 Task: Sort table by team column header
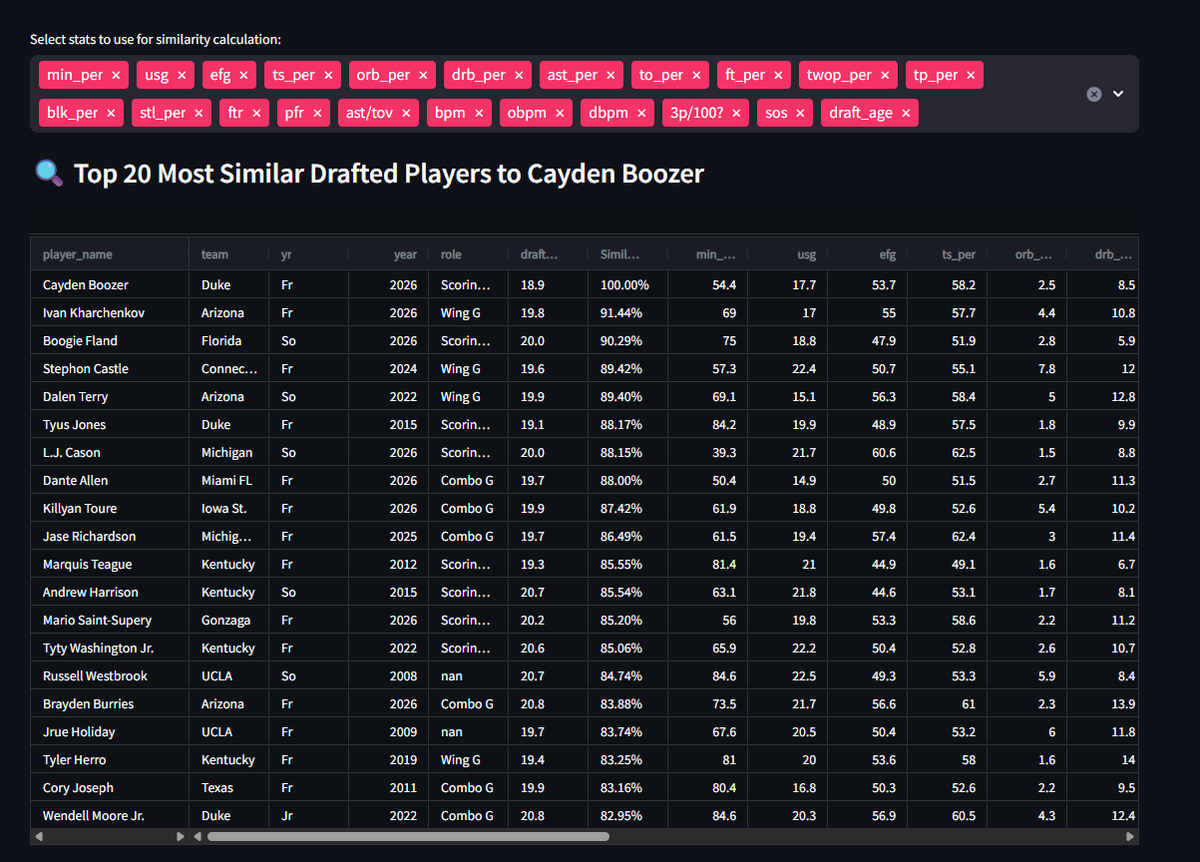228,255
